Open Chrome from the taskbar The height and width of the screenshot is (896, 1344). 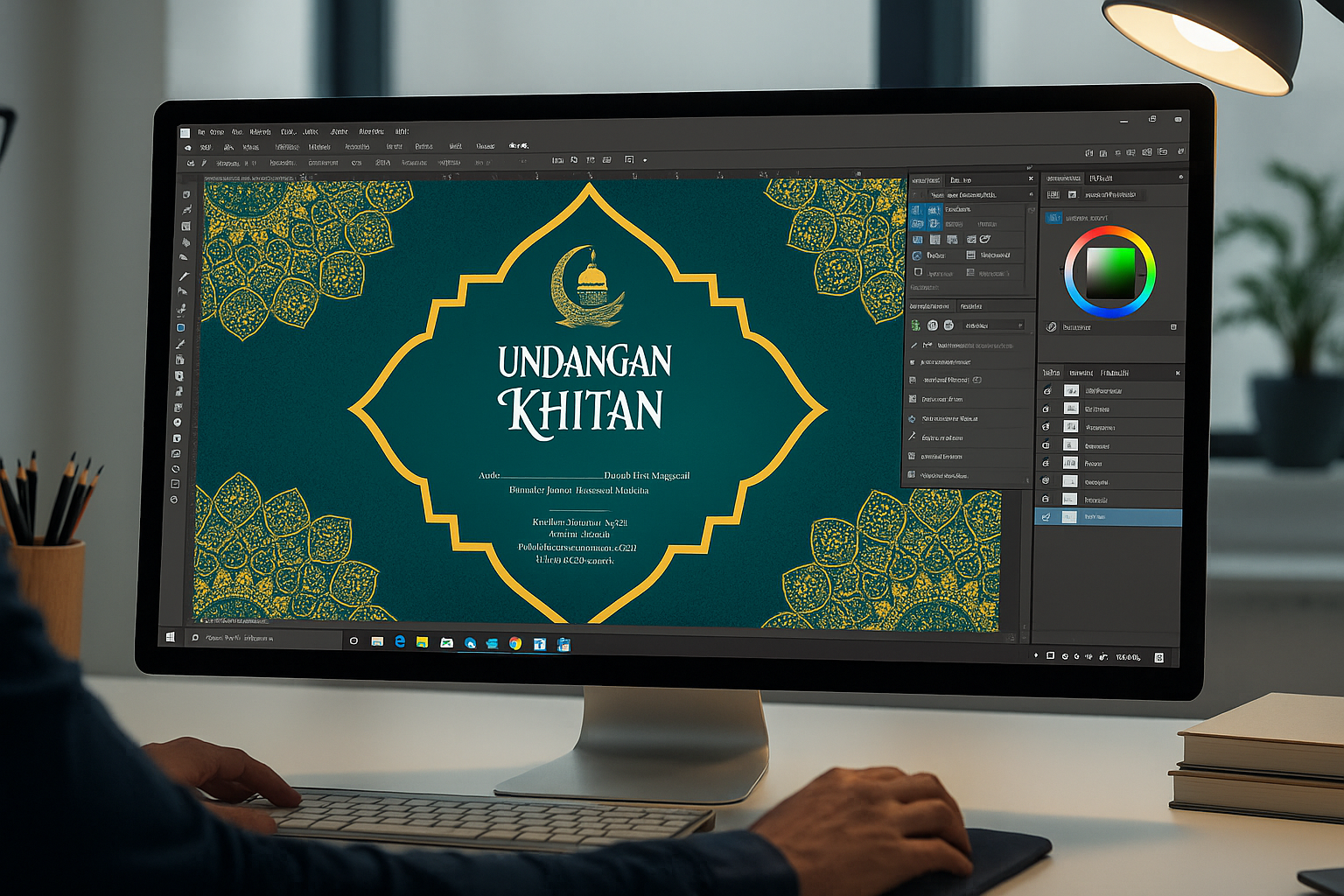515,643
